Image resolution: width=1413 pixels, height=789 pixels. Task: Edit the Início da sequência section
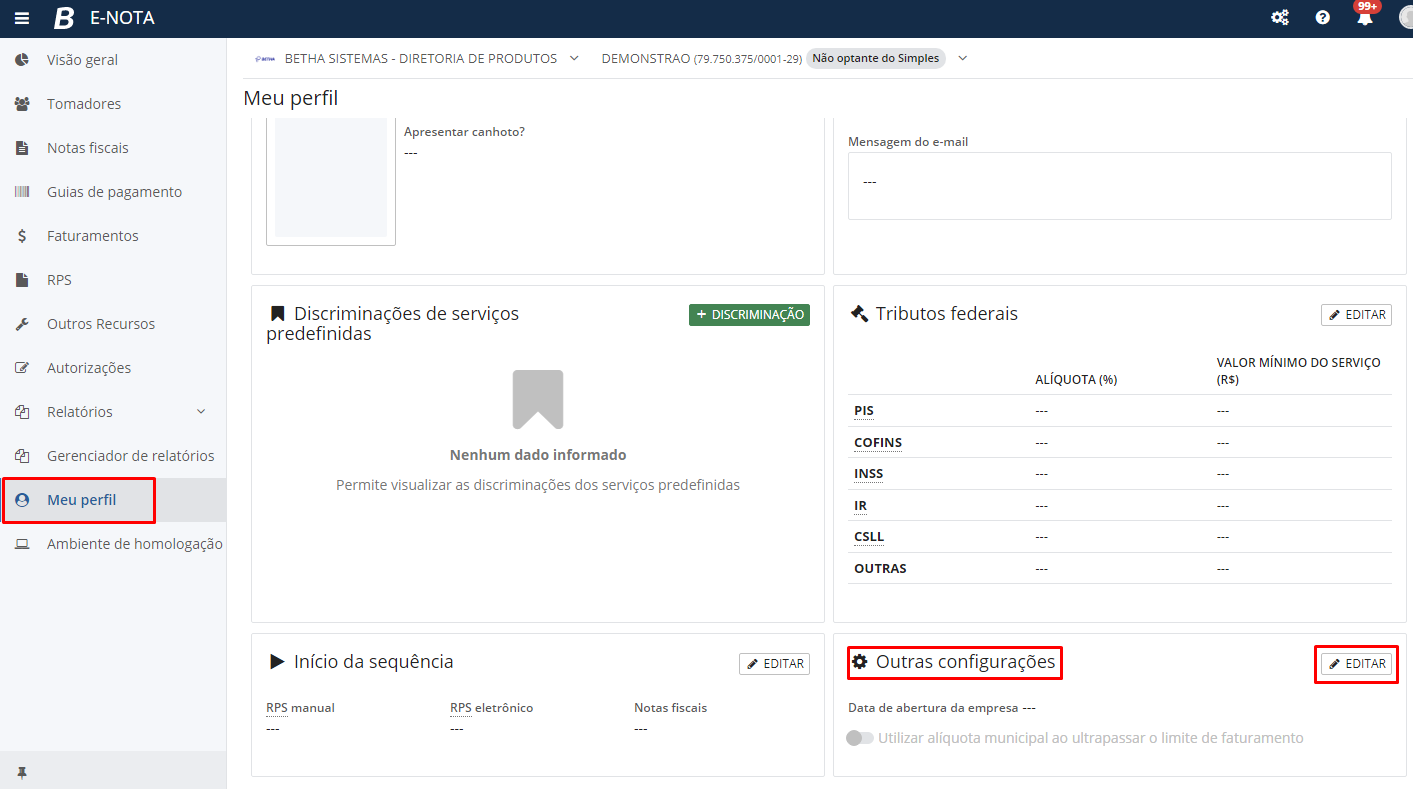(x=774, y=664)
